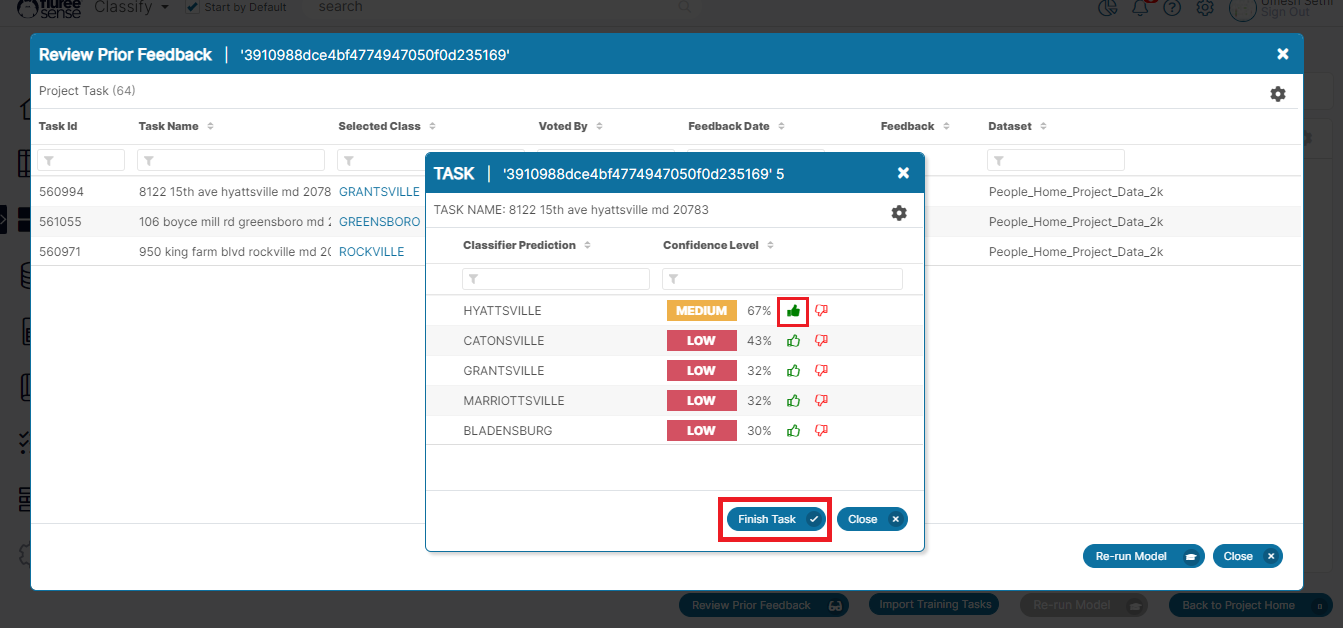Close the TASK dialog with X
The image size is (1343, 628).
pos(903,173)
